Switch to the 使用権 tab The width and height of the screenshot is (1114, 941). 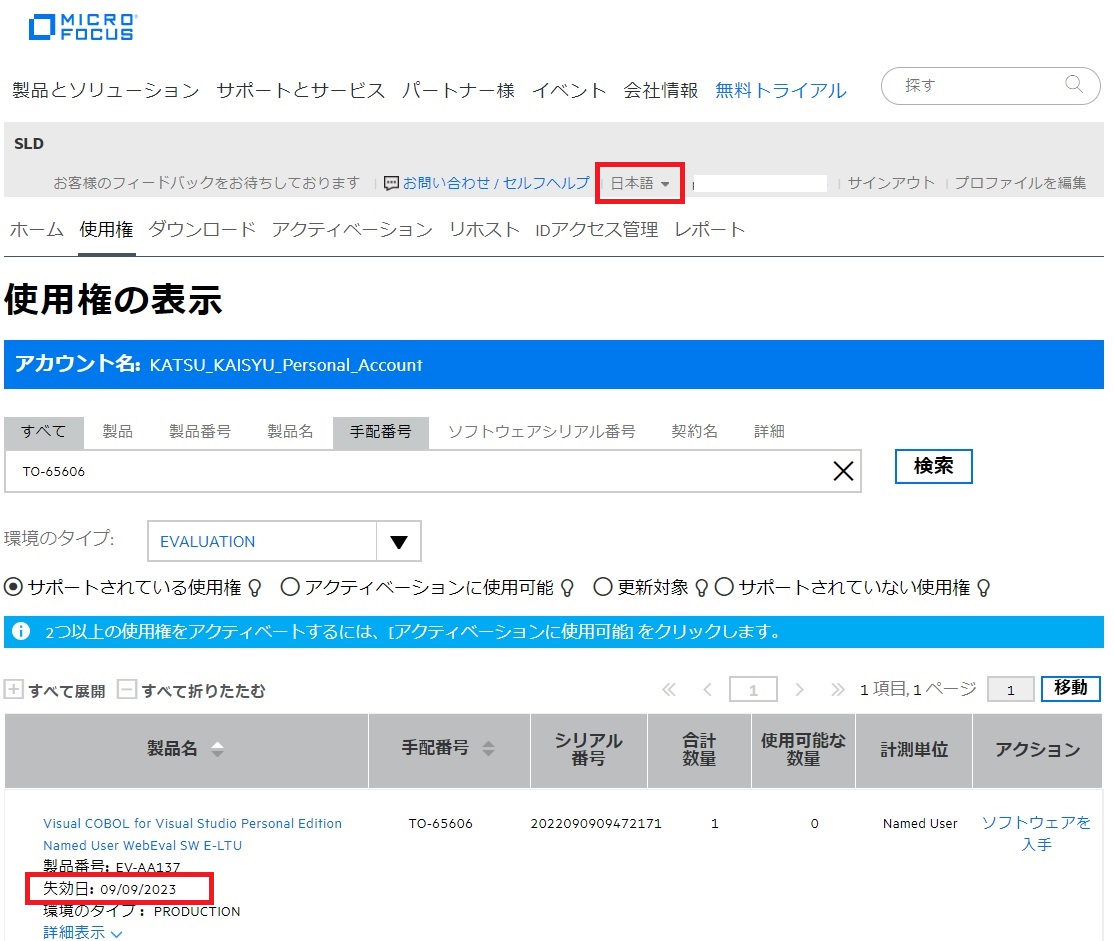pyautogui.click(x=107, y=230)
